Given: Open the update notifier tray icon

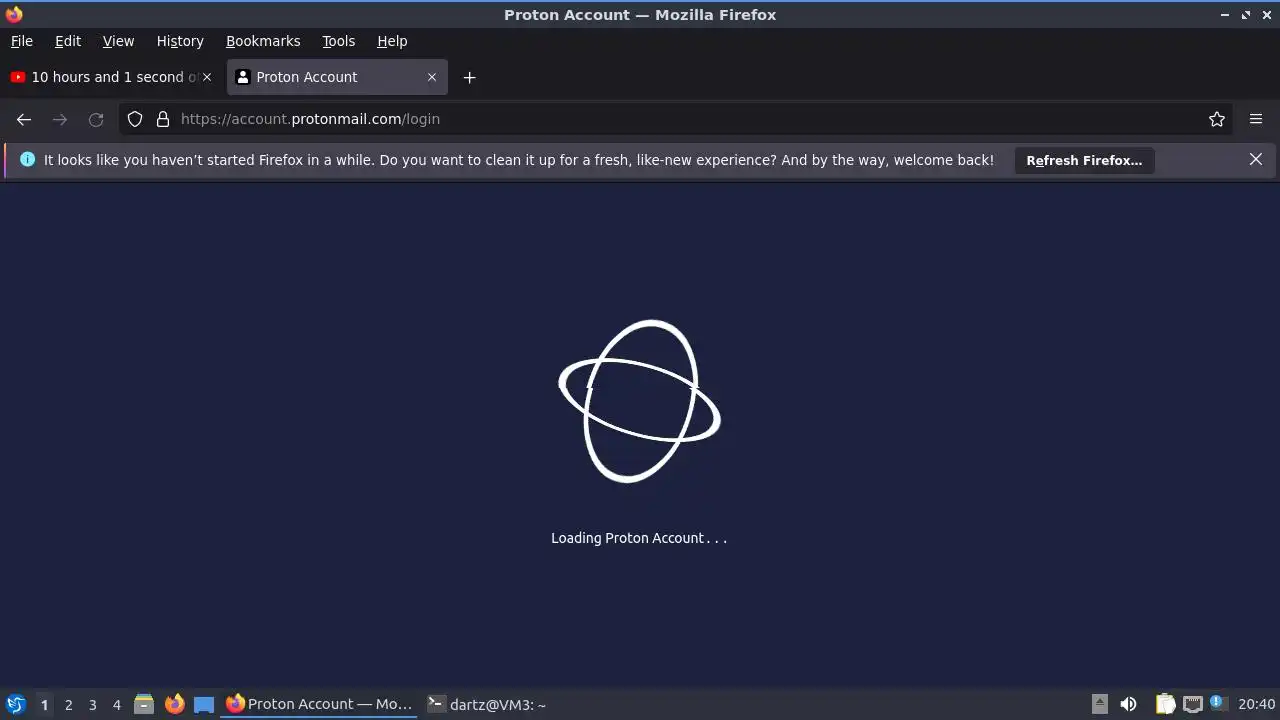Looking at the screenshot, I should pyautogui.click(x=1217, y=703).
